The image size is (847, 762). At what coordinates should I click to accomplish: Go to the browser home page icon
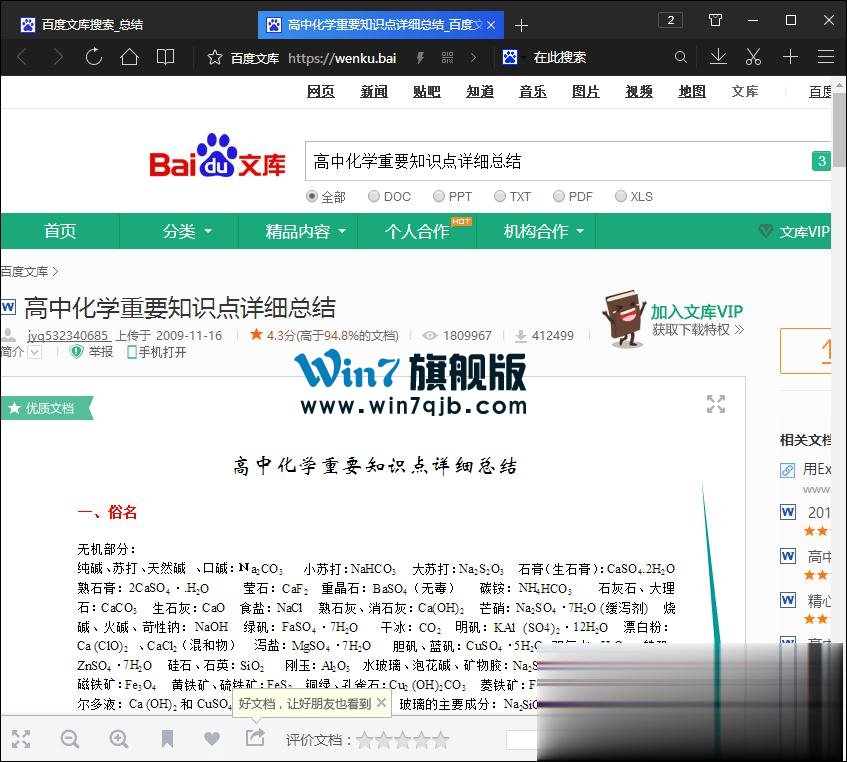(x=129, y=57)
